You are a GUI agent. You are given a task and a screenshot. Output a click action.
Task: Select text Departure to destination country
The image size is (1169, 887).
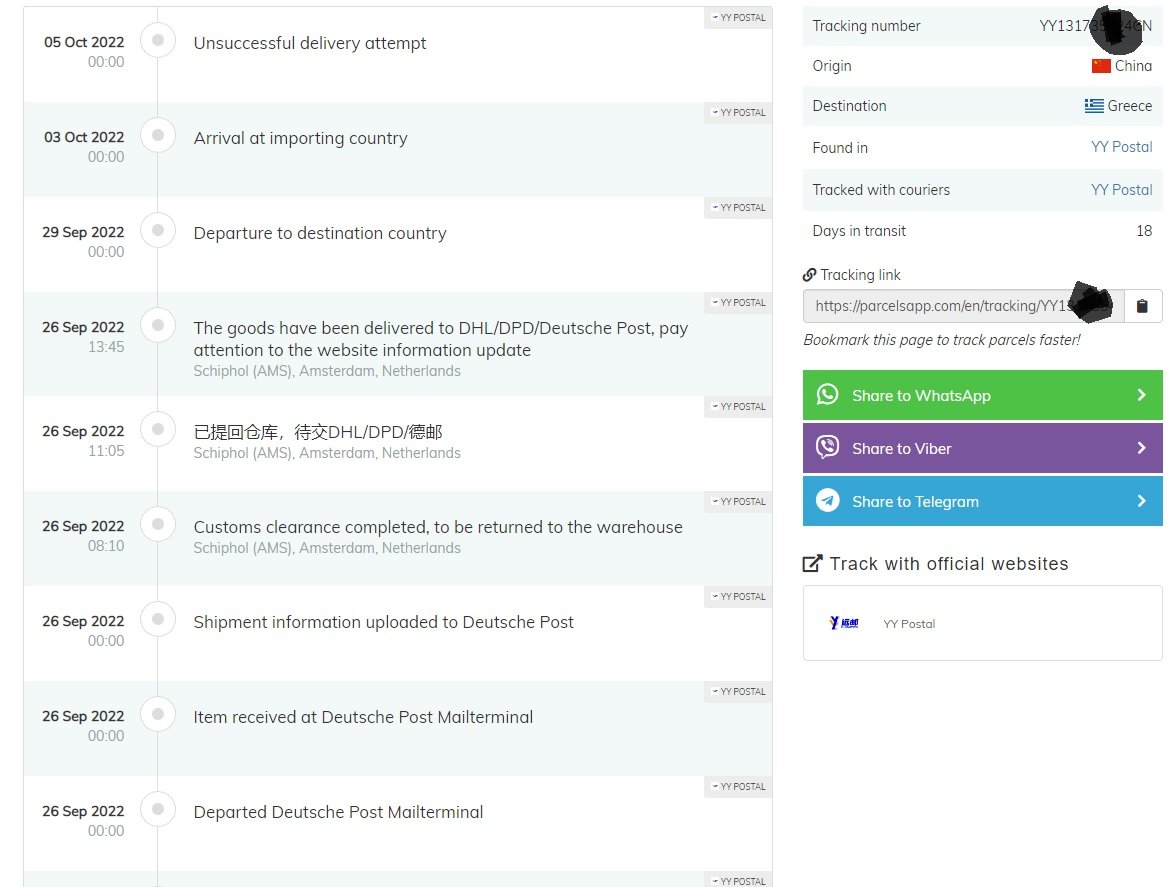[320, 233]
